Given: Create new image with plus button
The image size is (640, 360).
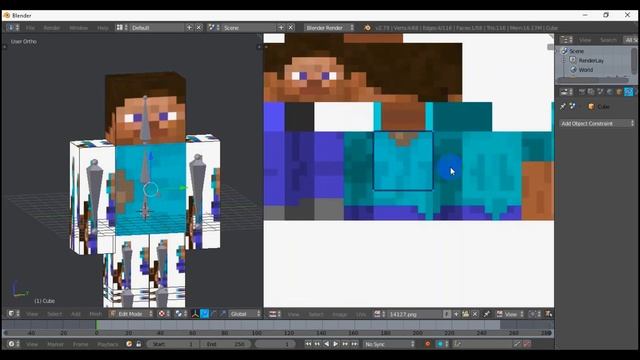Looking at the screenshot, I should coord(456,314).
